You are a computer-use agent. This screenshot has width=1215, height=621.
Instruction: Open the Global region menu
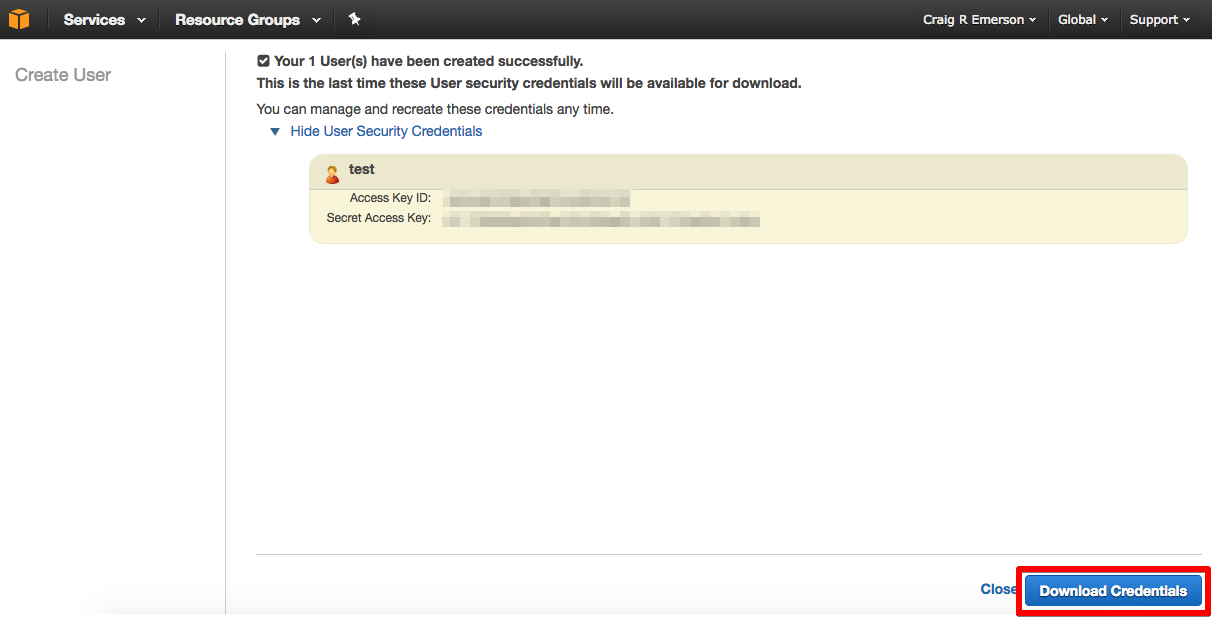tap(1083, 20)
